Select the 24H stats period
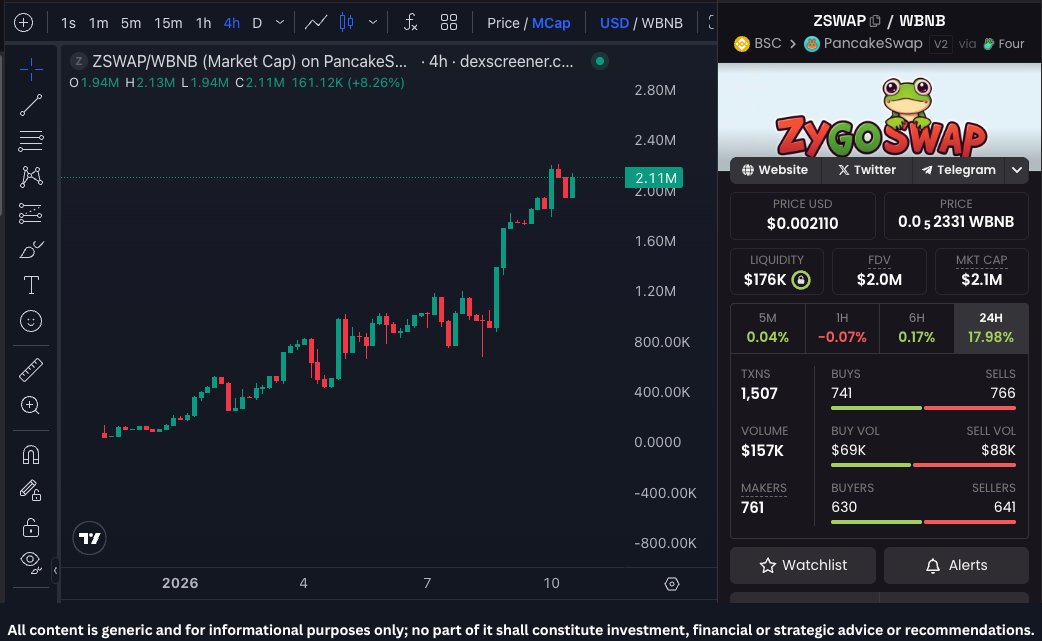Screen dimensions: 1042x641 (x=991, y=328)
